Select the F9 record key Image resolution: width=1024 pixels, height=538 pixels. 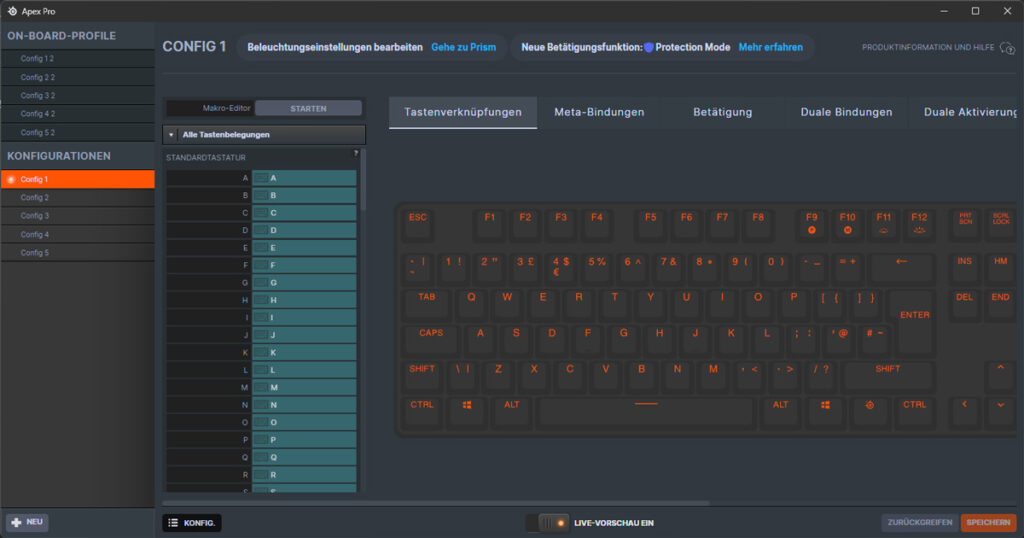(812, 224)
